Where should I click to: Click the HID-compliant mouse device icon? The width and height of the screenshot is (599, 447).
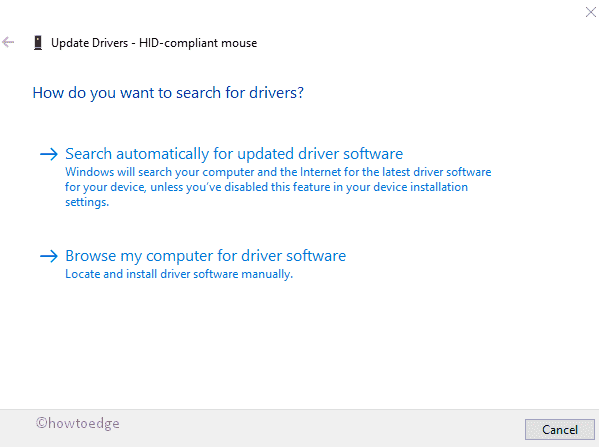(x=38, y=43)
